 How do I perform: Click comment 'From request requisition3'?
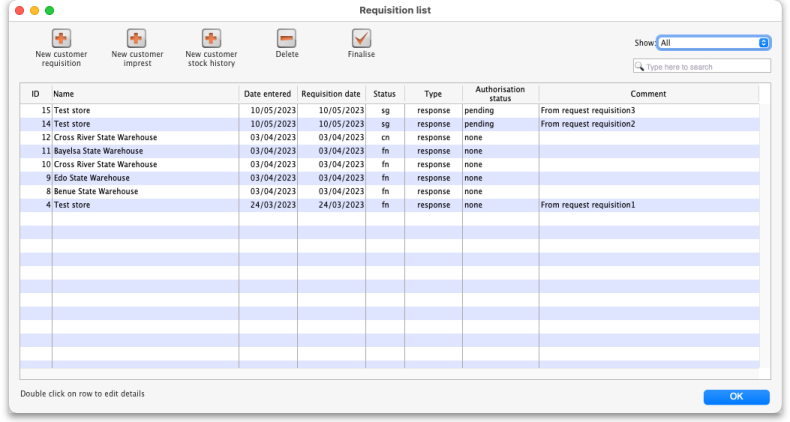[x=587, y=110]
